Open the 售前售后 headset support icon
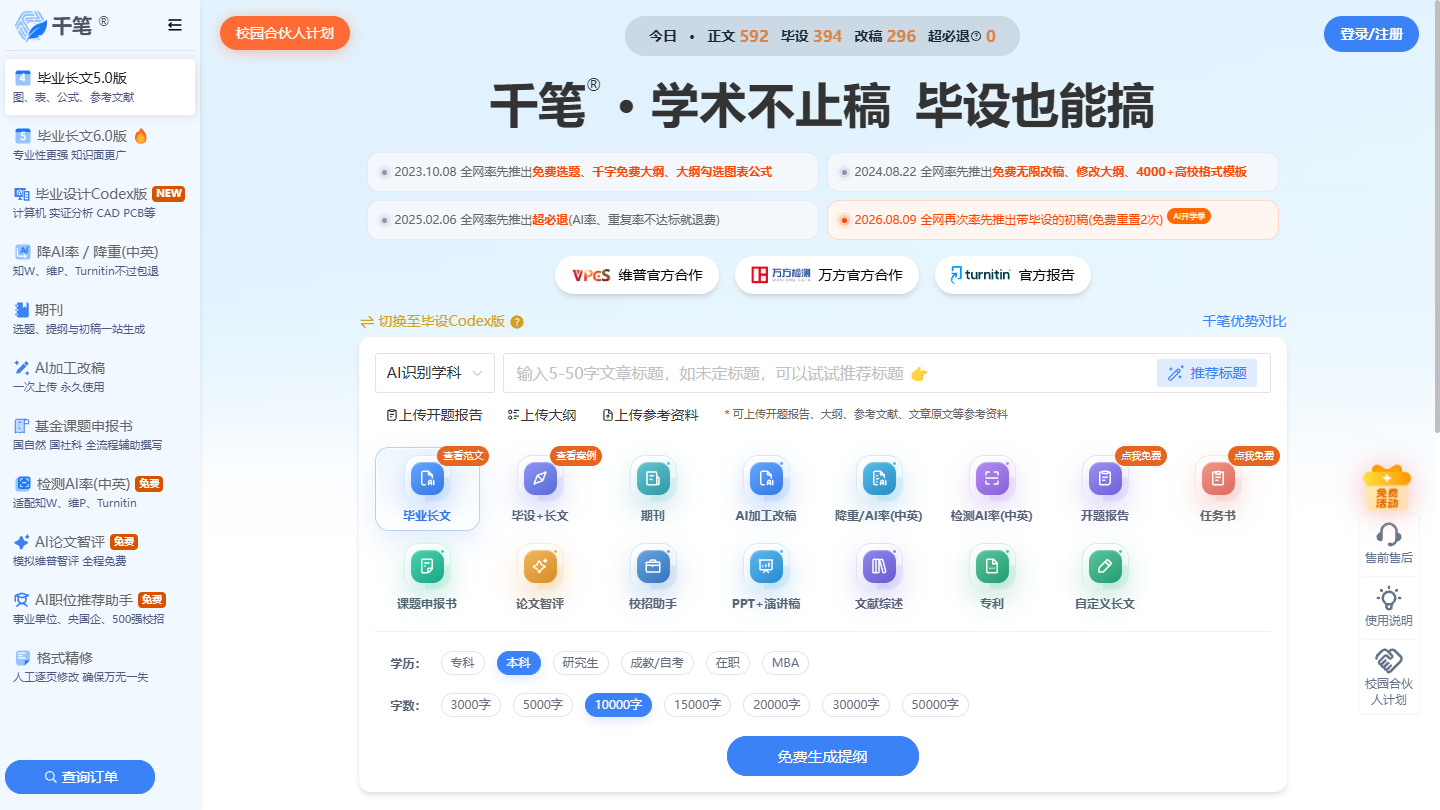The width and height of the screenshot is (1440, 810). (x=1388, y=534)
